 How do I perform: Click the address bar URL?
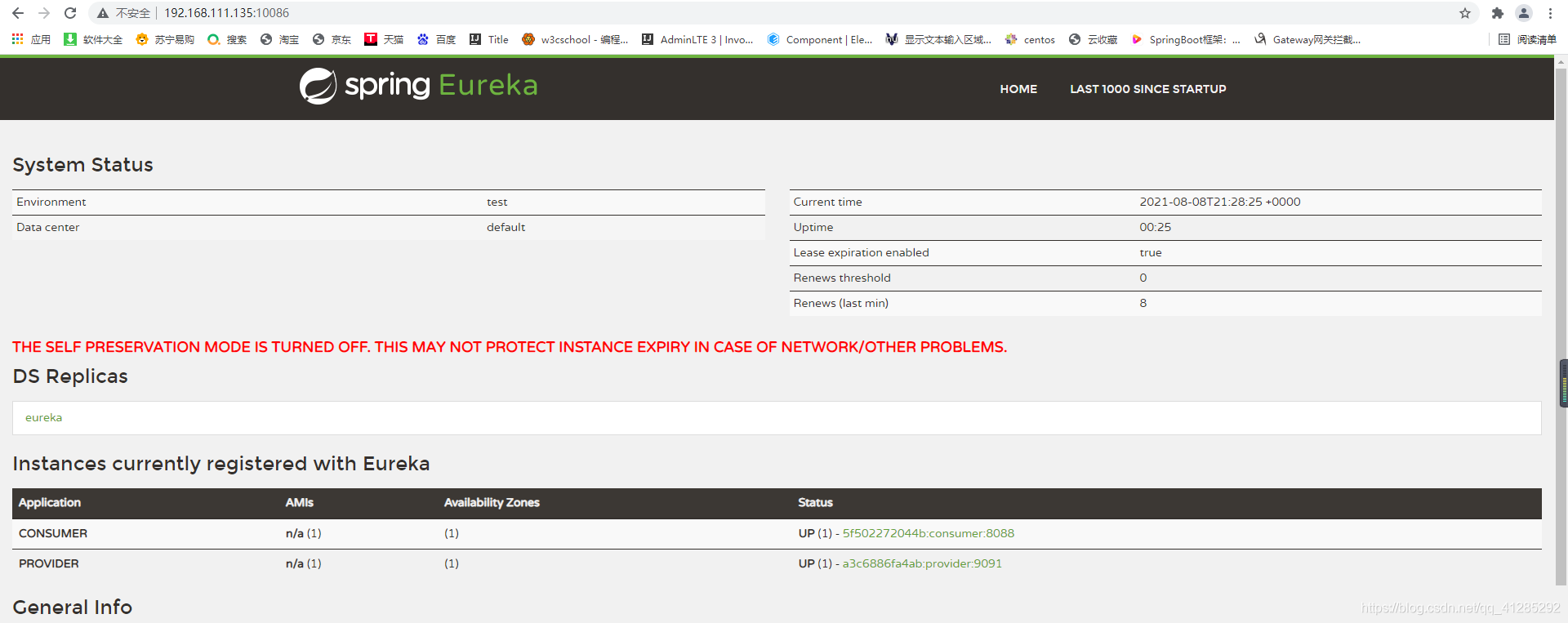pyautogui.click(x=226, y=13)
